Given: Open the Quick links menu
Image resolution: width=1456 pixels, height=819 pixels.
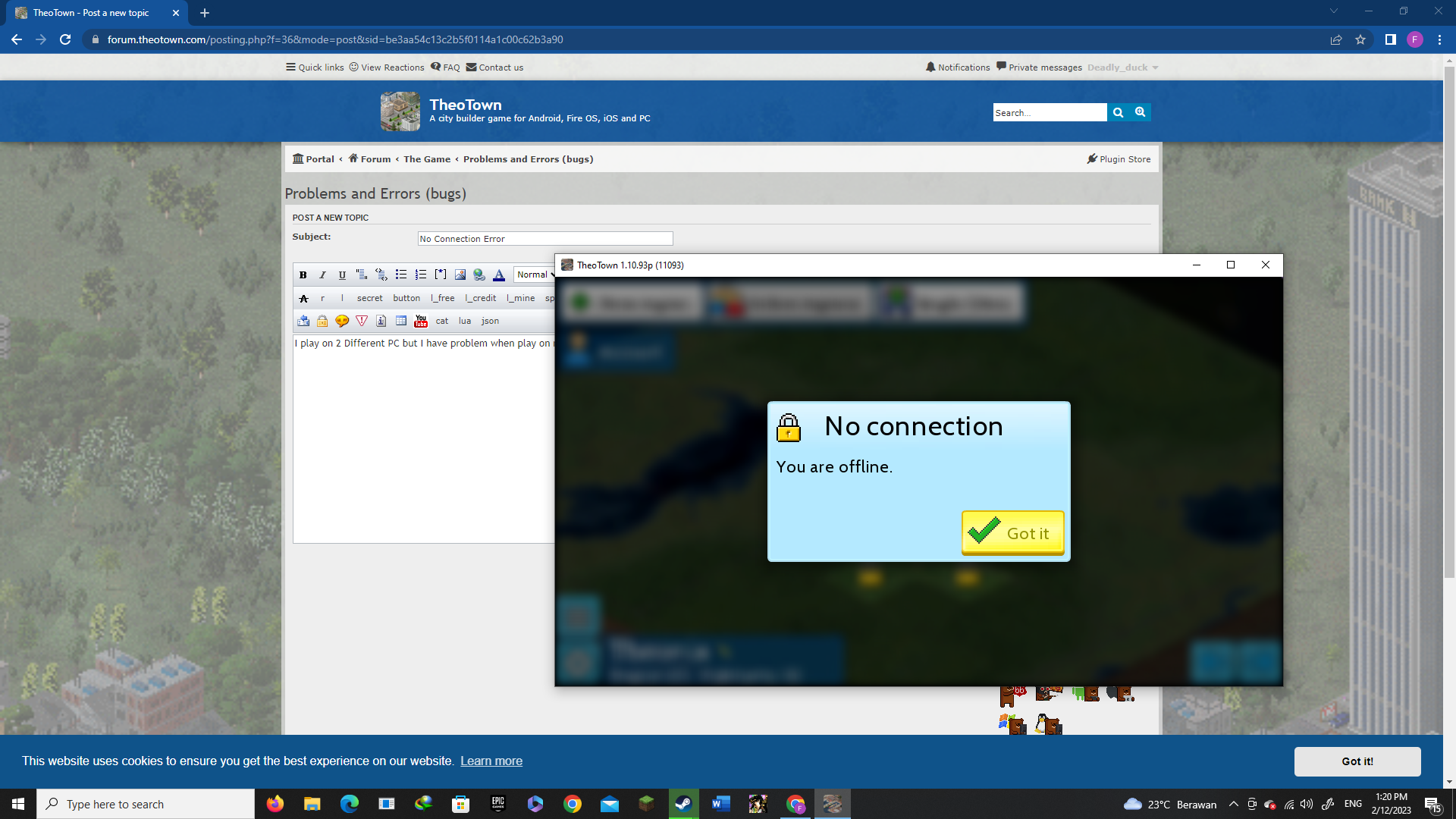Looking at the screenshot, I should click(315, 67).
